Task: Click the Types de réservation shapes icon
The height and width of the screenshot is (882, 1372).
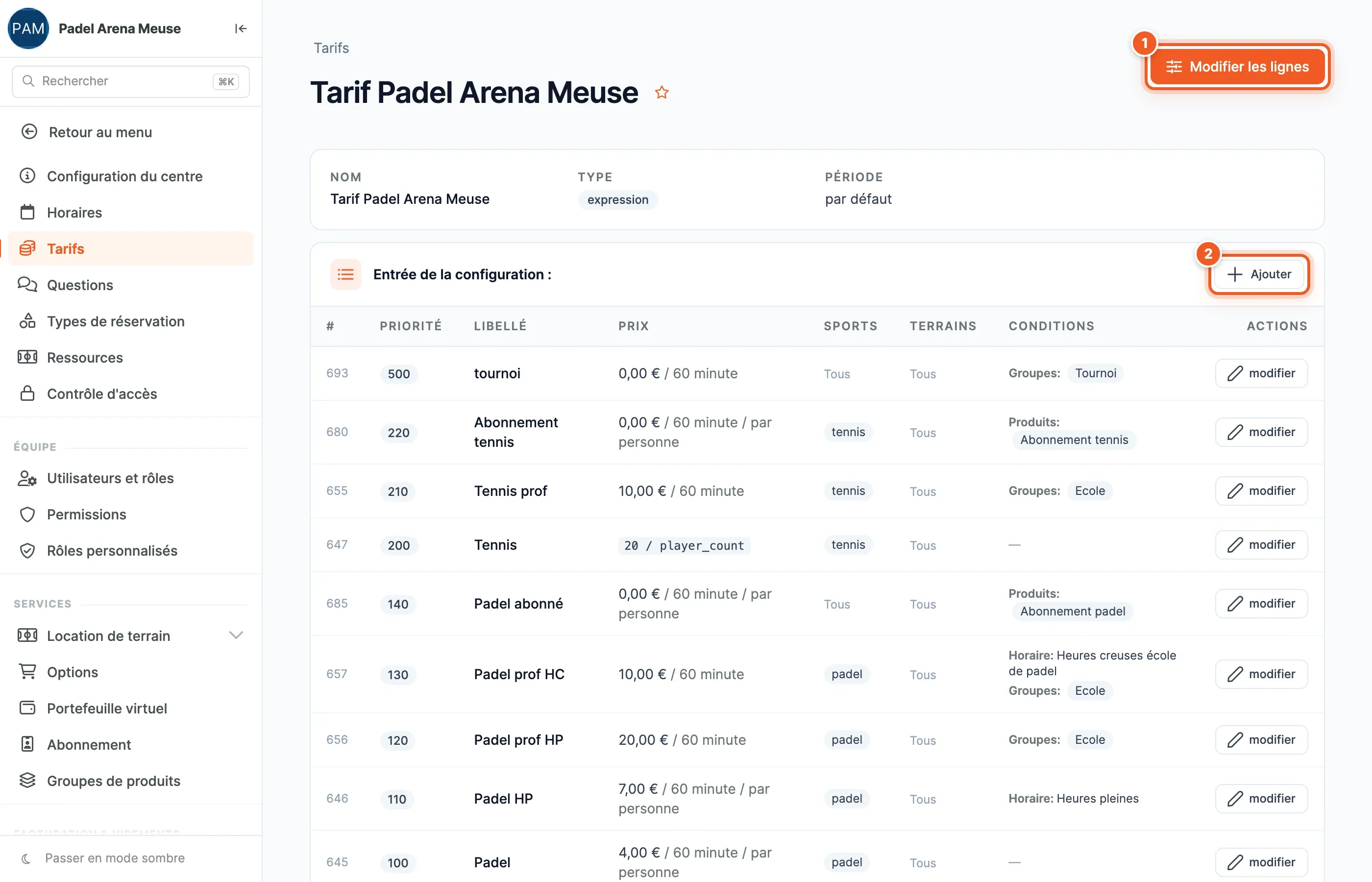Action: point(27,321)
